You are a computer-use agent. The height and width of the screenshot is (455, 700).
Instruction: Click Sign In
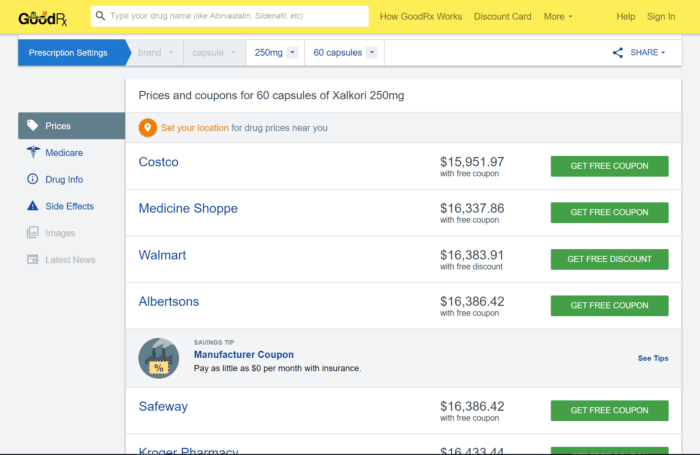[661, 17]
